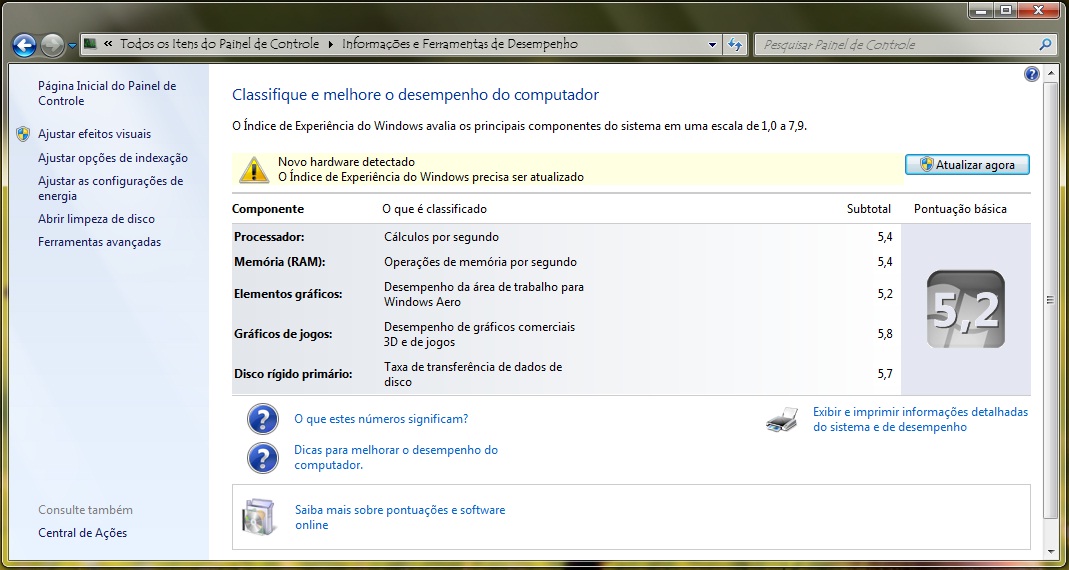
Task: Open the breadcrumb chevron before Informações
Action: coord(331,45)
